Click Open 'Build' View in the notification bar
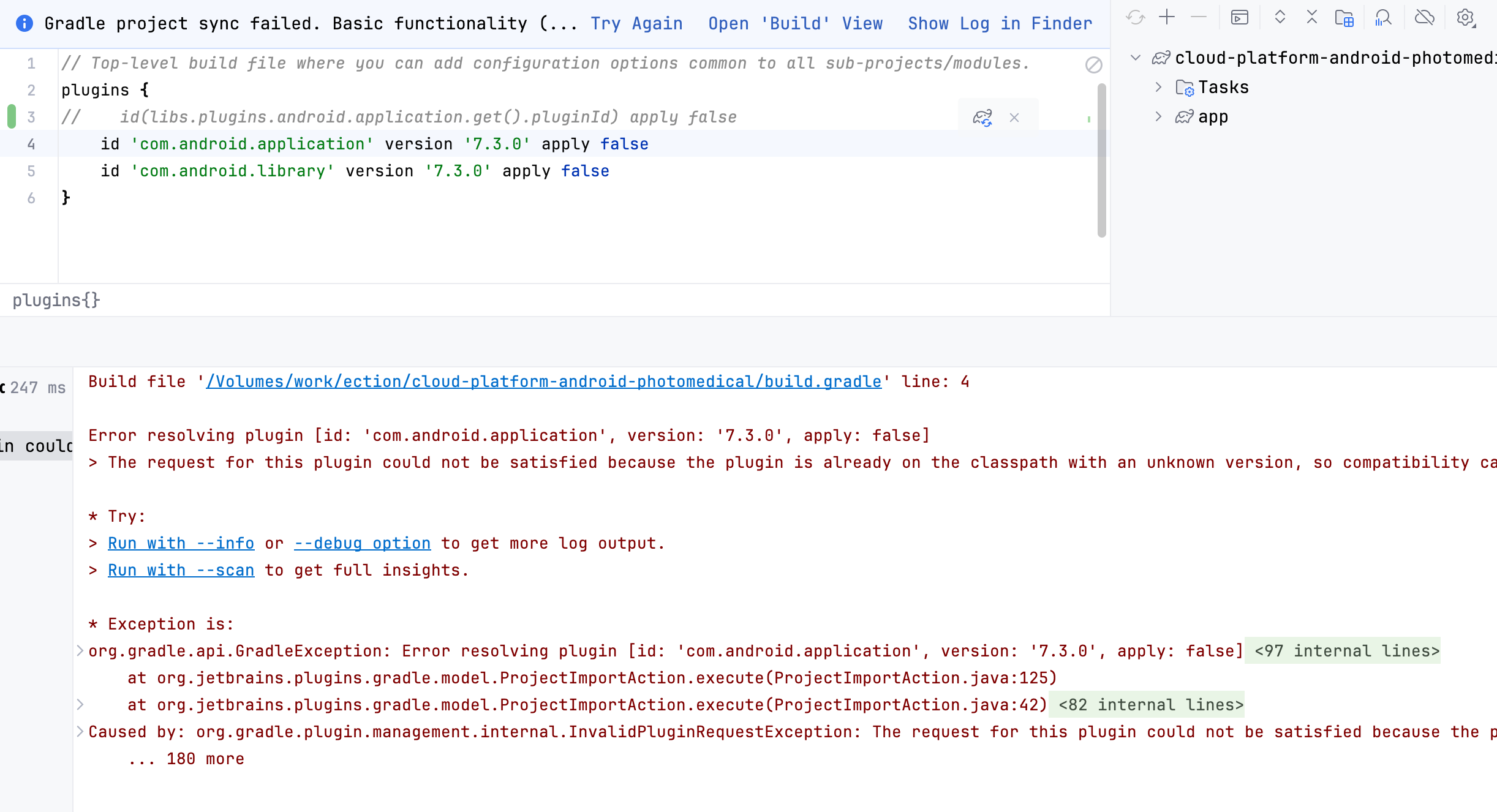The width and height of the screenshot is (1497, 812). (795, 24)
